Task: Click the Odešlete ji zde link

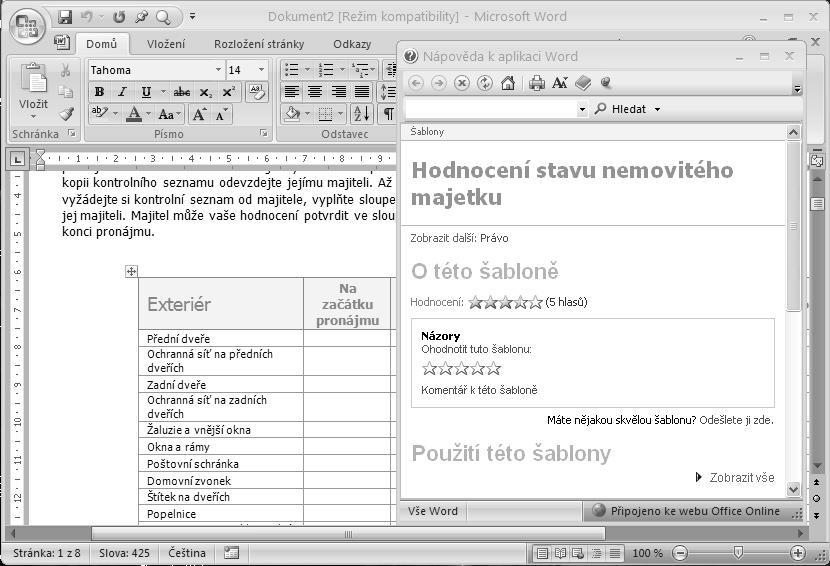Action: pyautogui.click(x=736, y=420)
